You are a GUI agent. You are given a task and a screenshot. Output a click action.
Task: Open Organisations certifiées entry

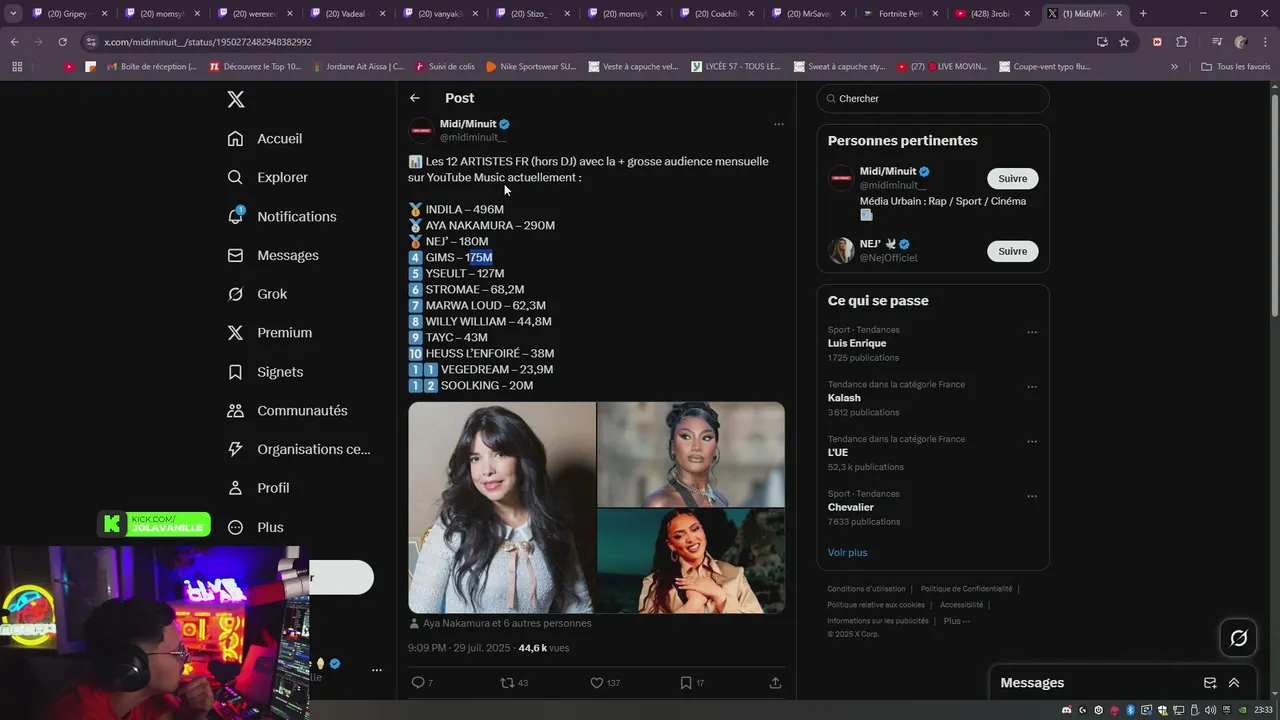tap(299, 449)
